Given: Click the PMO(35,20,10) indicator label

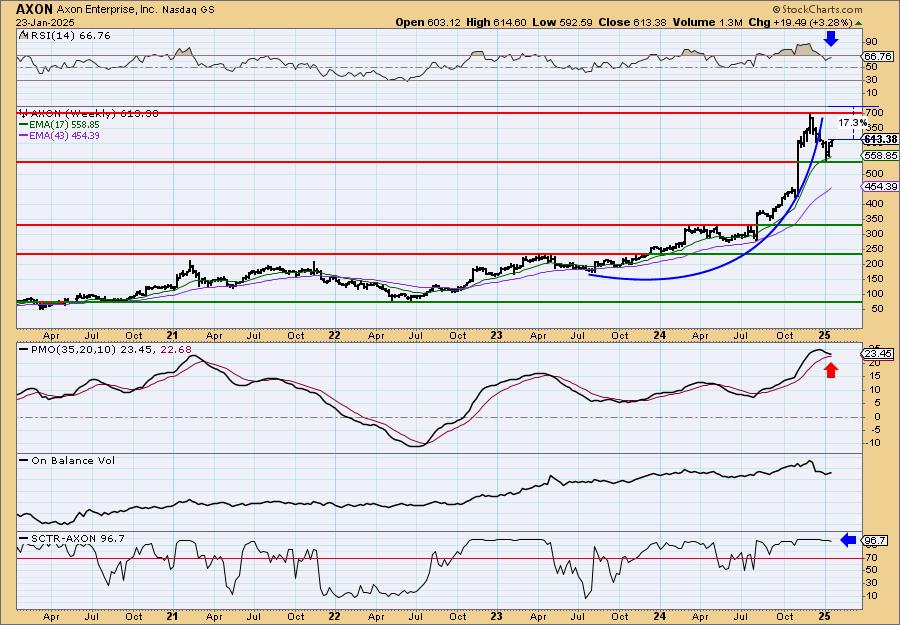Looking at the screenshot, I should (x=72, y=350).
